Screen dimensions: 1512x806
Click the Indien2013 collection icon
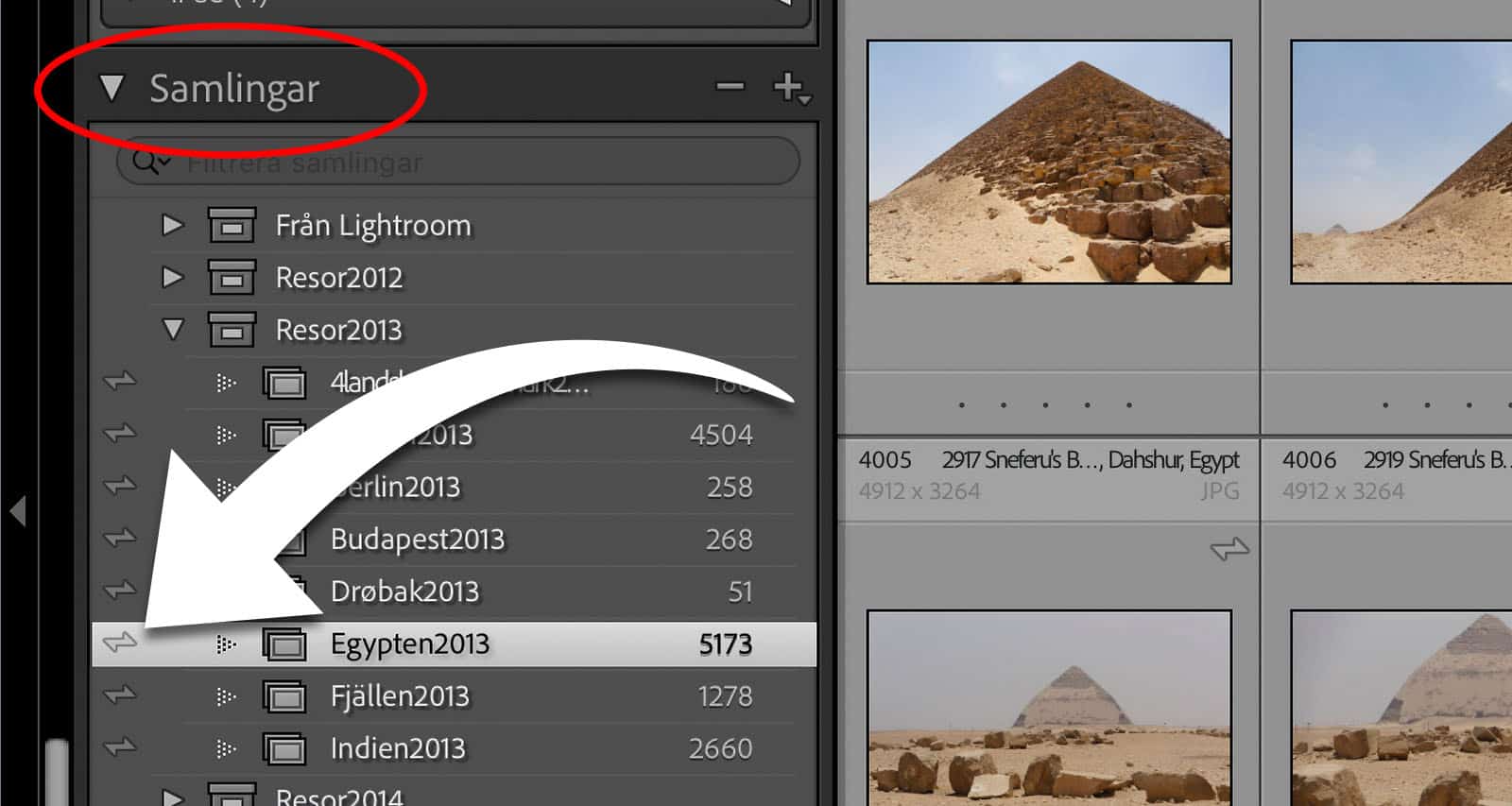(x=284, y=749)
